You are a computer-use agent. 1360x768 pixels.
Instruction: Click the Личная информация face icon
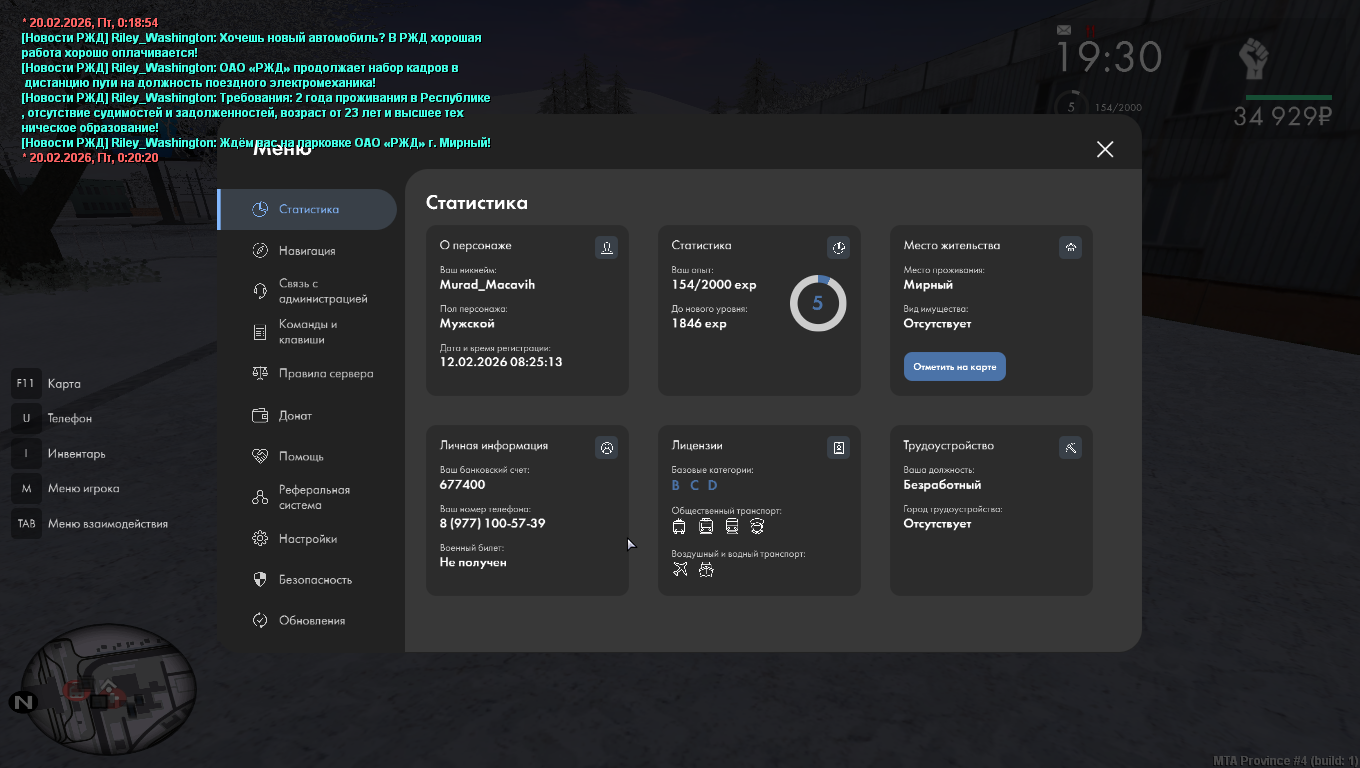606,447
